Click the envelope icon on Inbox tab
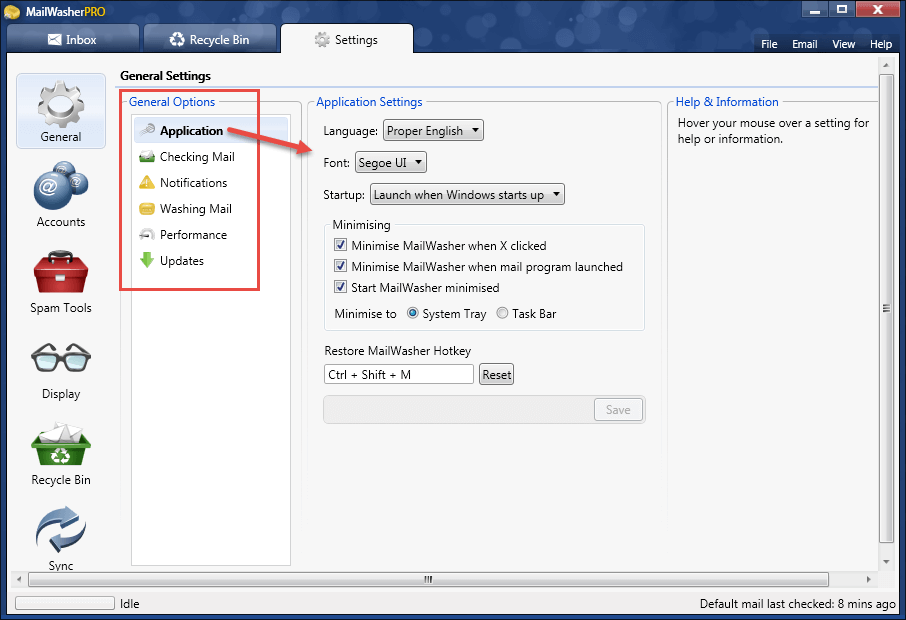The height and width of the screenshot is (620, 906). 54,39
